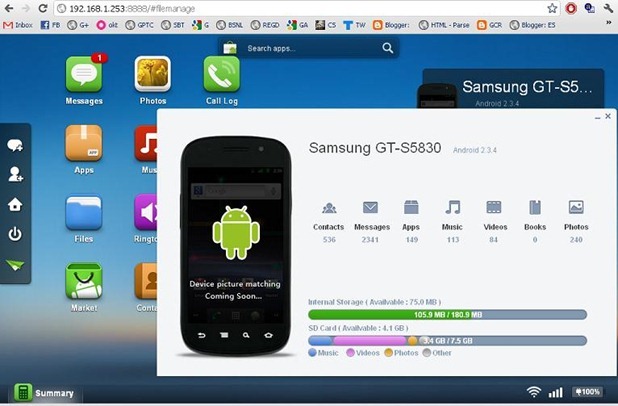The image size is (618, 406).
Task: Click the Books icon showing 0
Action: coord(535,207)
